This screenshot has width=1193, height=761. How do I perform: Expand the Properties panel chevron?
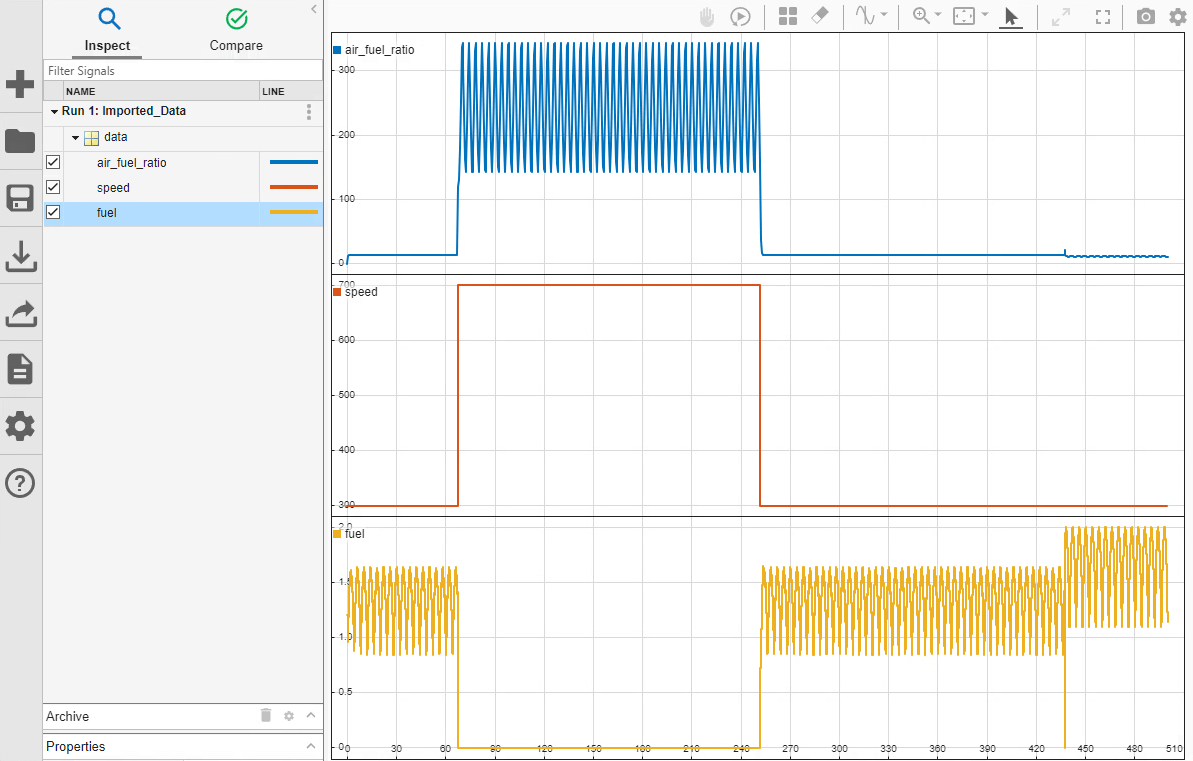click(310, 747)
